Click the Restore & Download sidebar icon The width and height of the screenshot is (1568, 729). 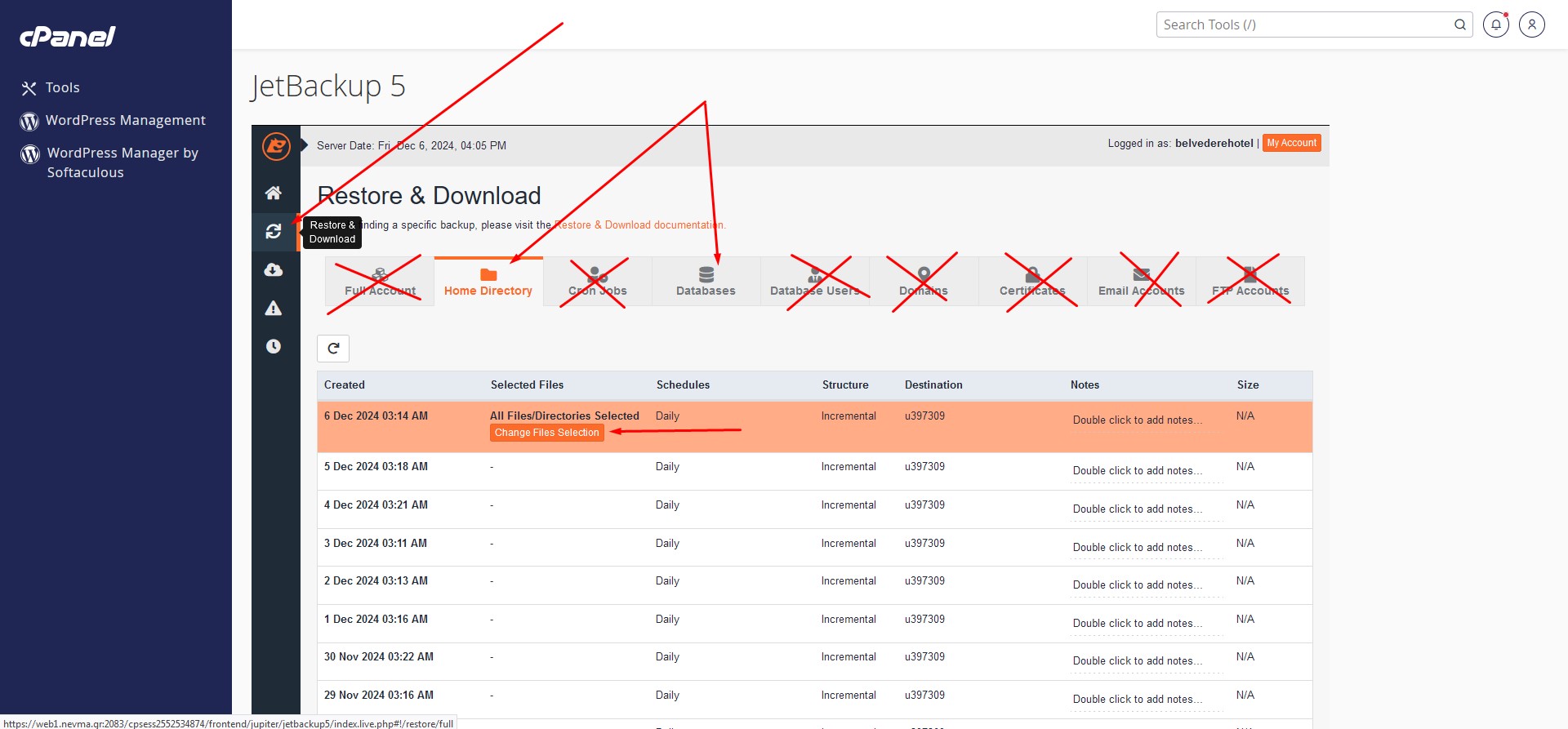click(274, 232)
